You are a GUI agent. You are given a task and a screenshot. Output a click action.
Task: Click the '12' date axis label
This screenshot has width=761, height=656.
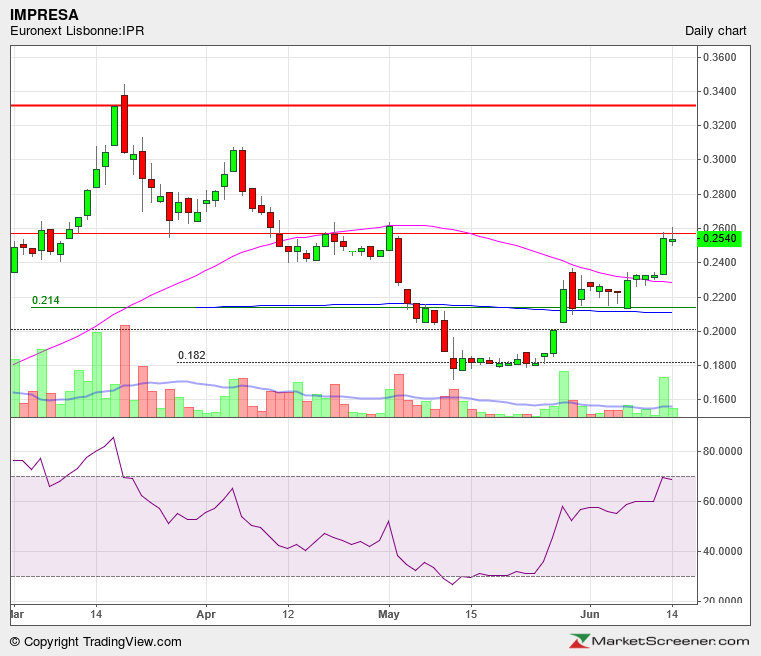coord(288,614)
